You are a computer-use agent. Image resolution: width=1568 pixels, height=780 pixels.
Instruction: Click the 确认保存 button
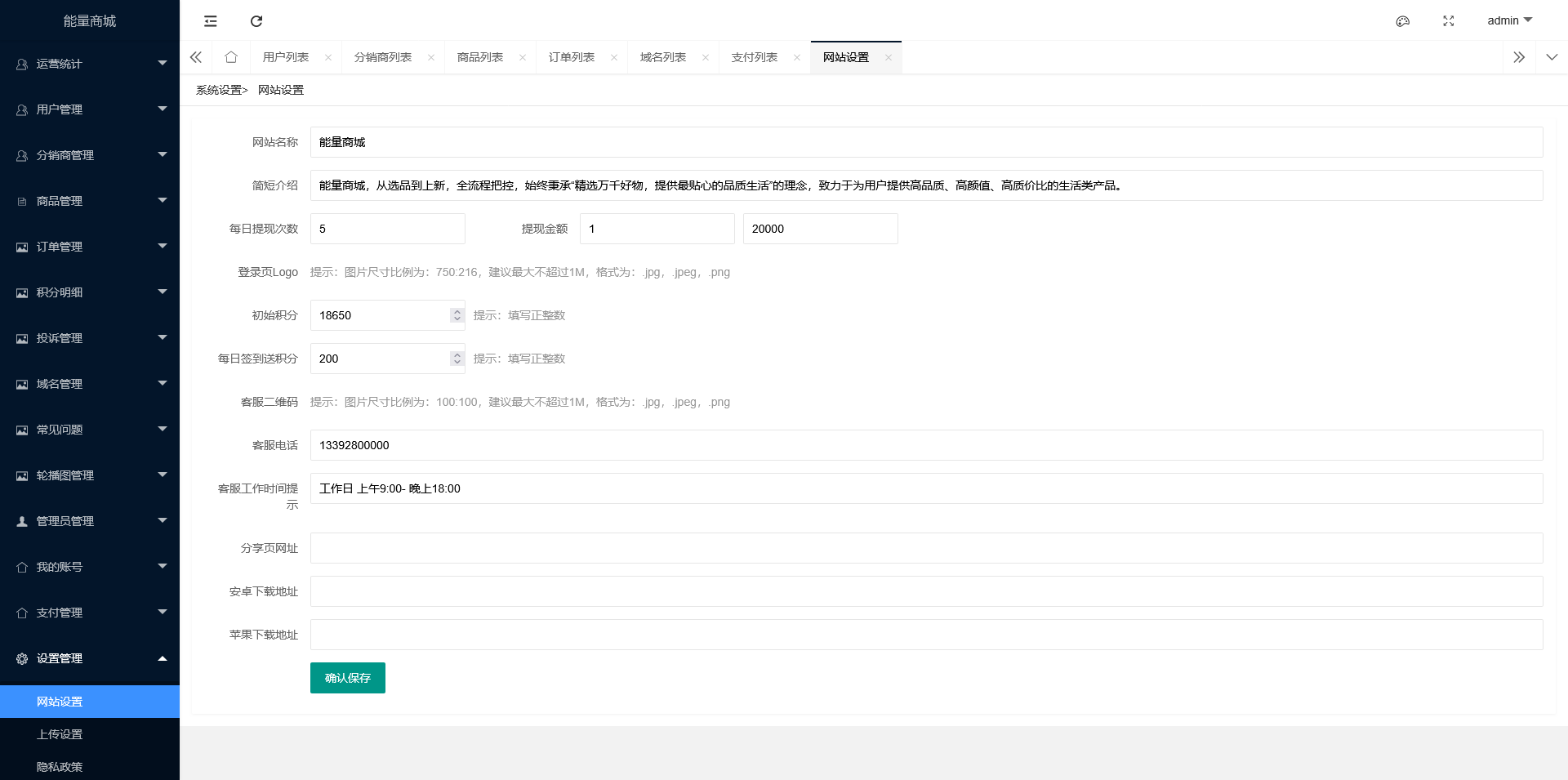(x=348, y=678)
